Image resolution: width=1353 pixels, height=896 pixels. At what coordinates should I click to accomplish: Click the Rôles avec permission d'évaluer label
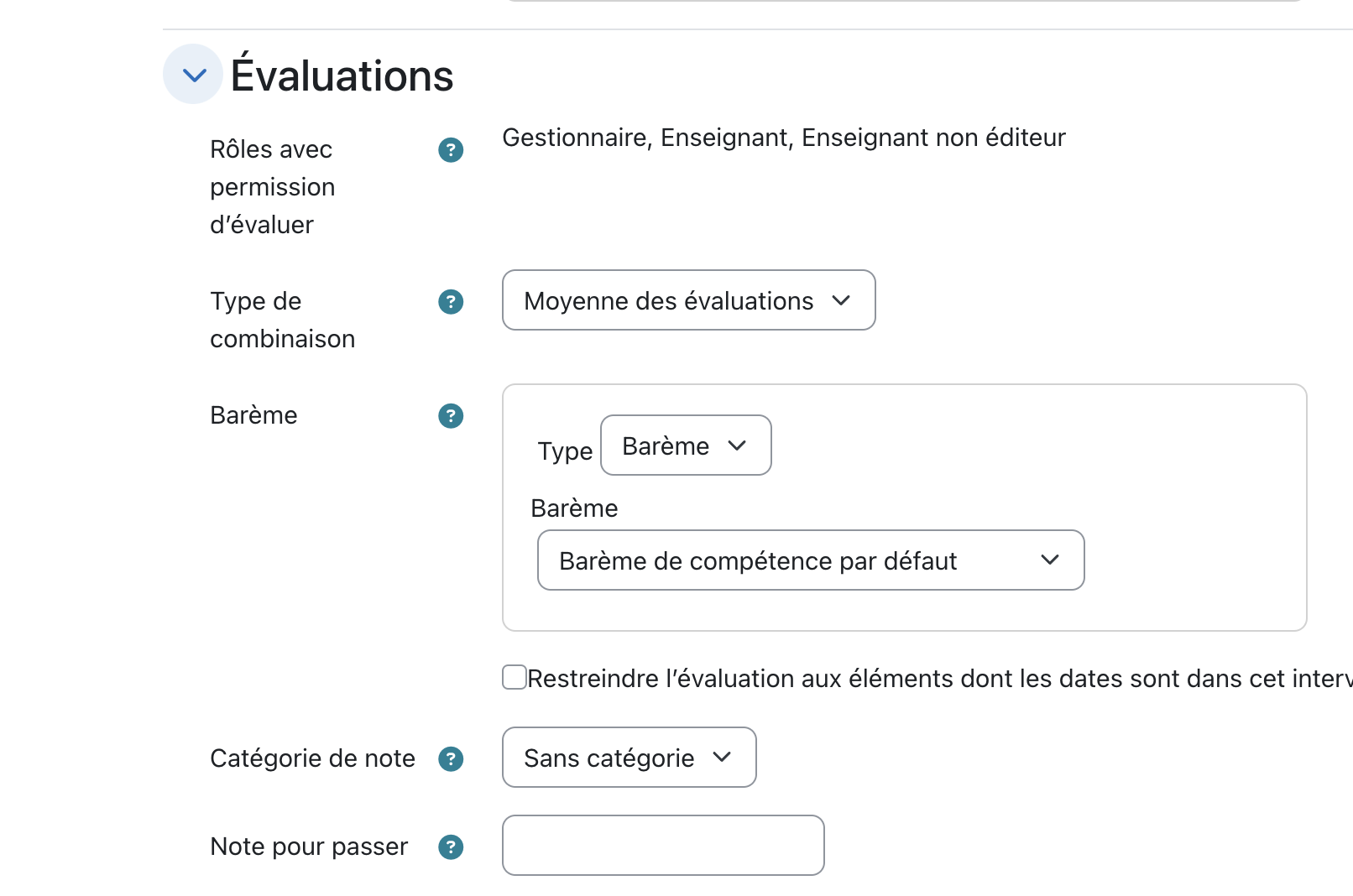coord(272,187)
